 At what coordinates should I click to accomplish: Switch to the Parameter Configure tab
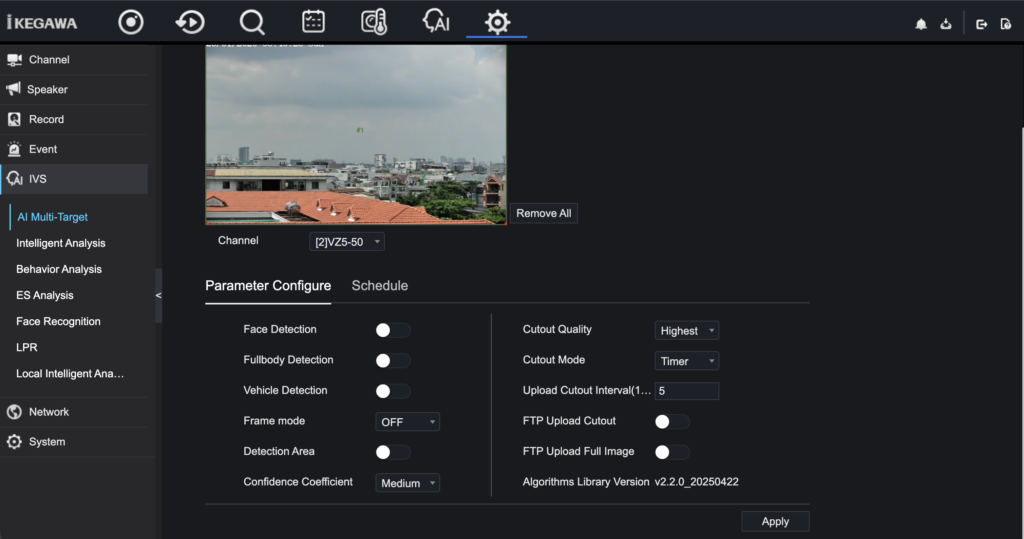tap(268, 286)
